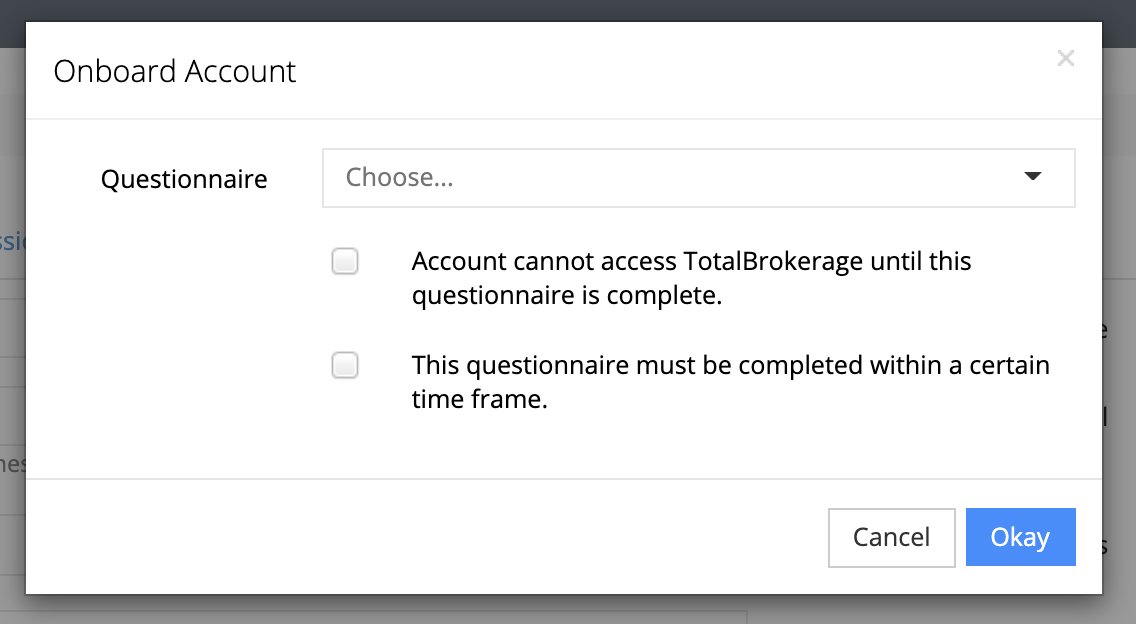Open the Questionnaire dropdown
This screenshot has width=1136, height=624.
[698, 178]
